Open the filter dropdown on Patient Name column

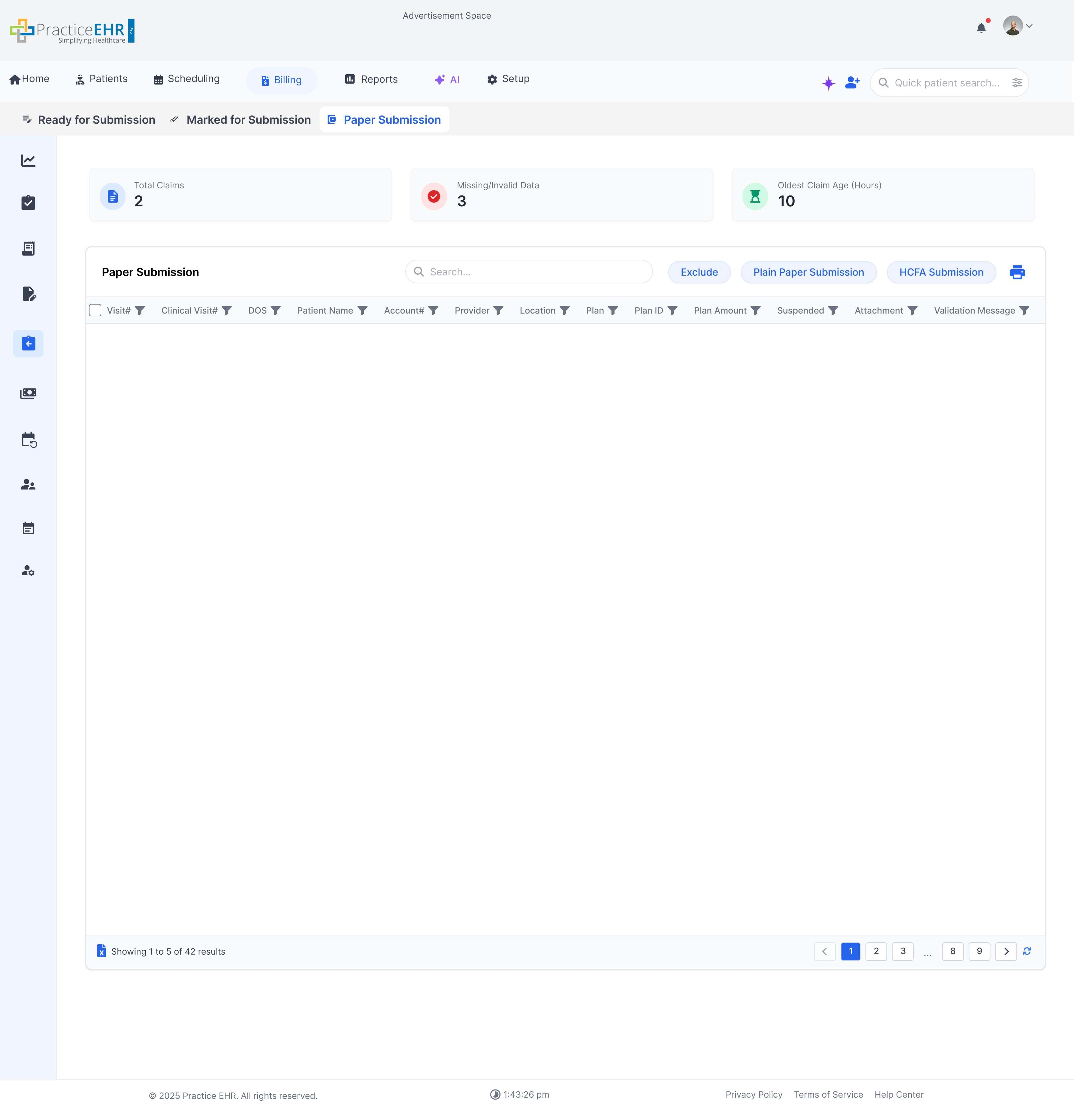coord(363,310)
